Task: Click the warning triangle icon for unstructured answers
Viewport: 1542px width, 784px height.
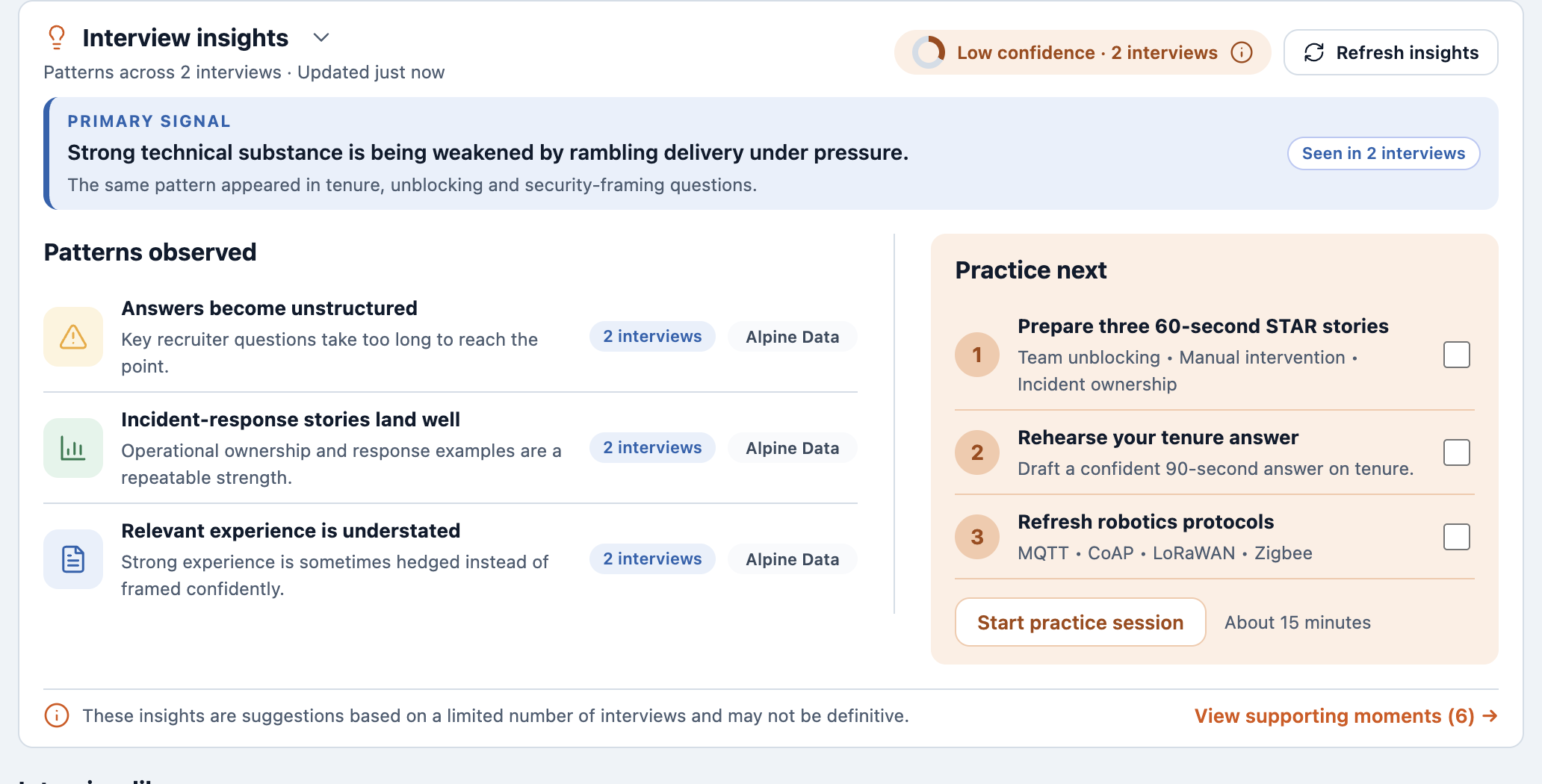Action: click(x=73, y=337)
